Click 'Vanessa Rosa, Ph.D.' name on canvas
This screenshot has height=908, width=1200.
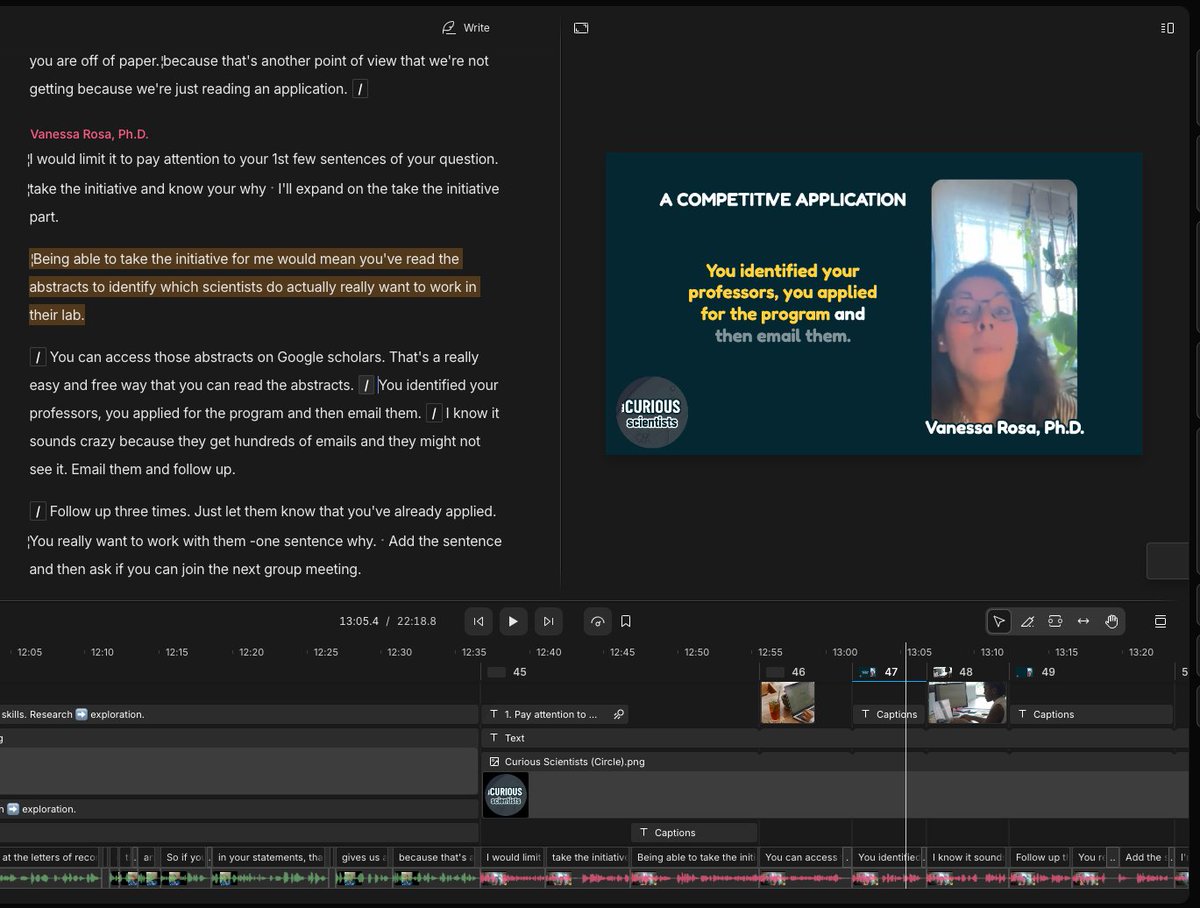point(1004,428)
